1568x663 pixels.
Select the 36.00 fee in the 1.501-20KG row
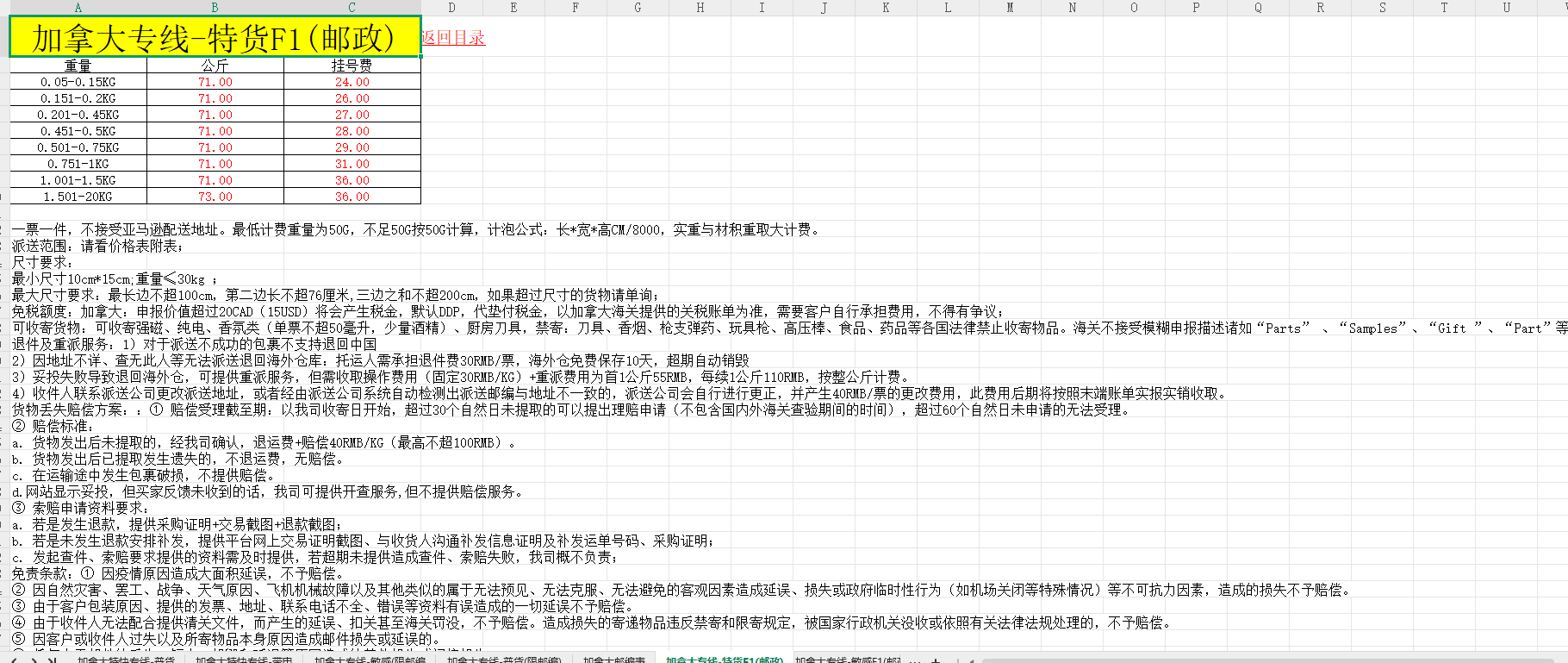click(x=352, y=197)
